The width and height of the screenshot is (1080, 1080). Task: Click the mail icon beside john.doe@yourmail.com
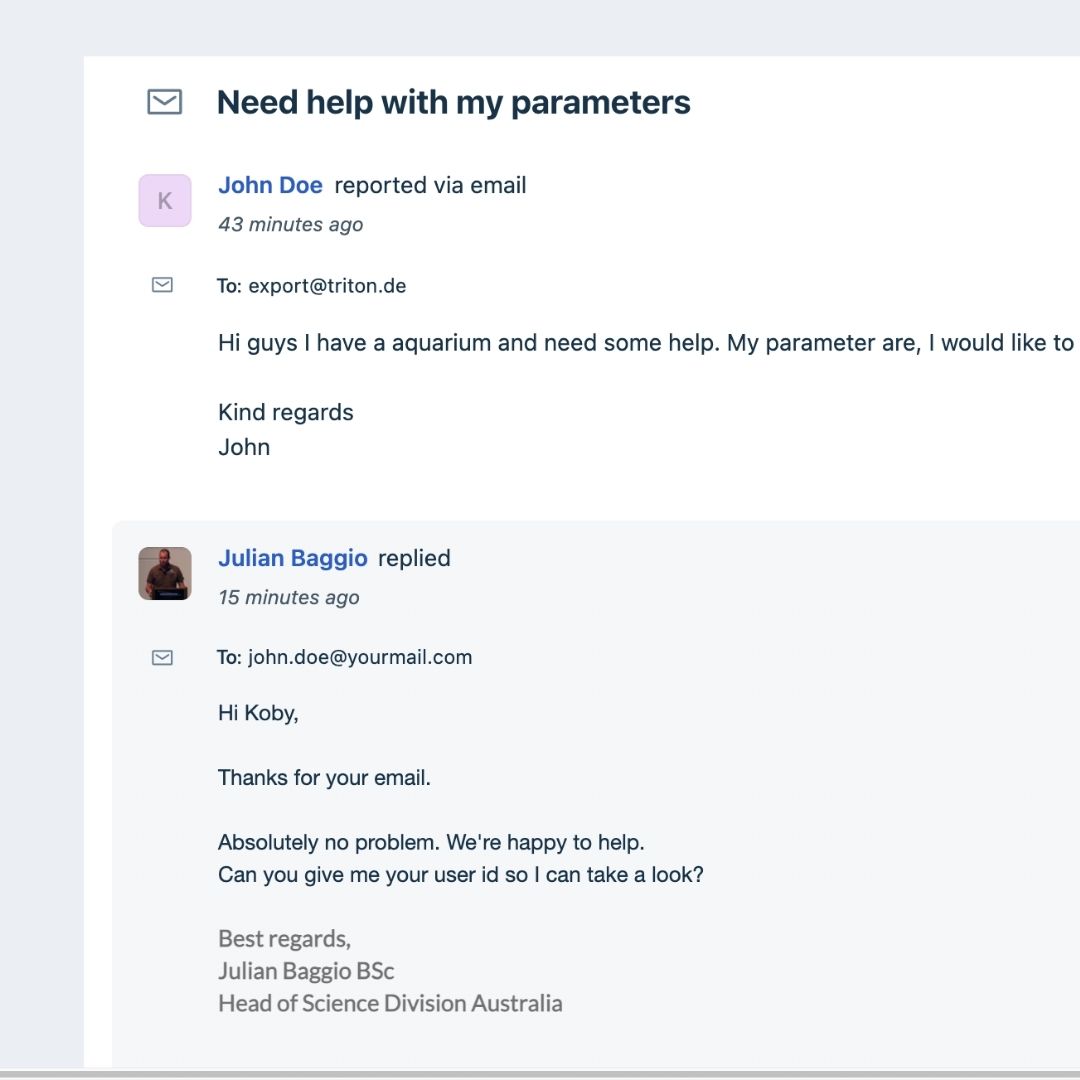pos(162,657)
